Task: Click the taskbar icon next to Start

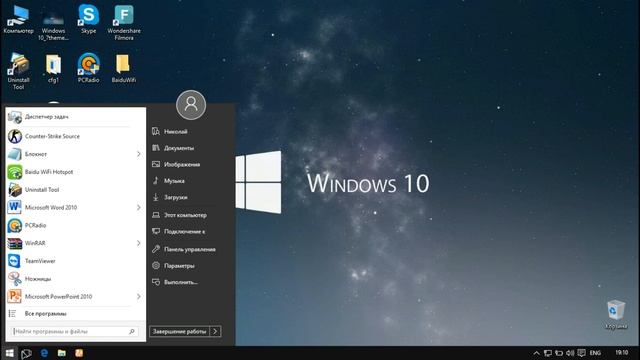Action: click(x=27, y=353)
